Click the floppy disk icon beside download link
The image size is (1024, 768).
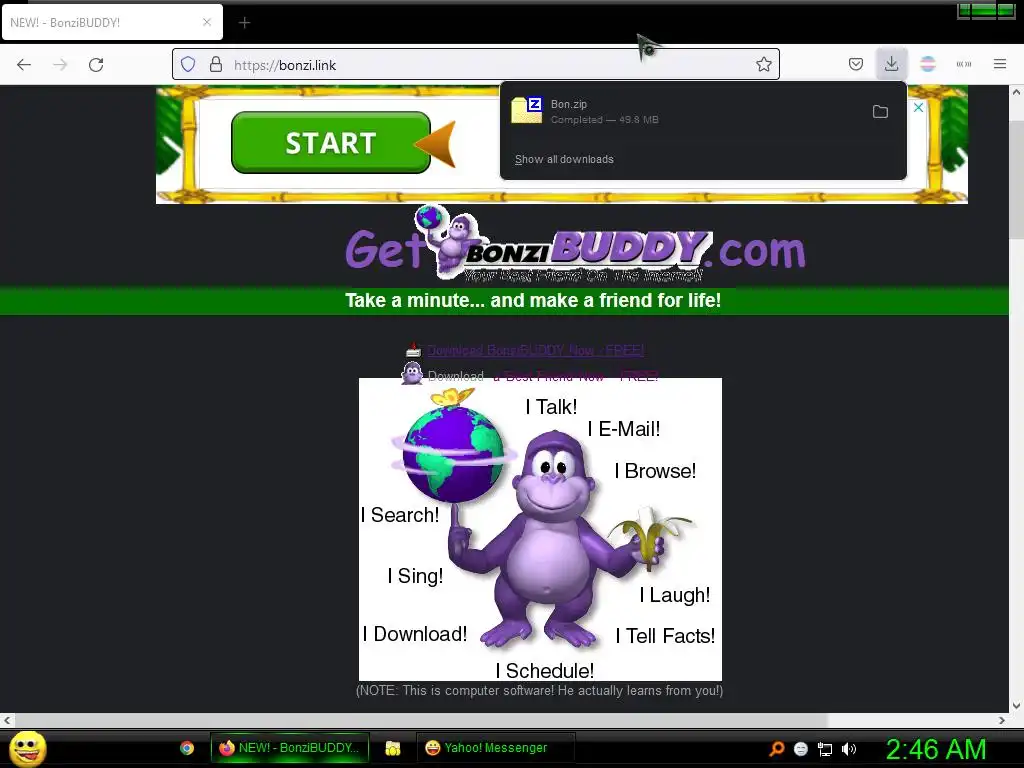pos(413,351)
